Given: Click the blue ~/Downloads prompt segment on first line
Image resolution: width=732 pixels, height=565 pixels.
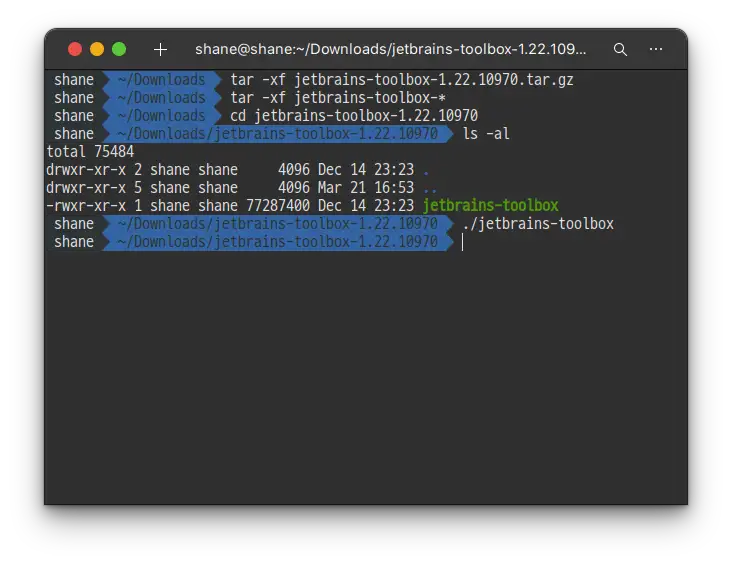Looking at the screenshot, I should (x=161, y=80).
